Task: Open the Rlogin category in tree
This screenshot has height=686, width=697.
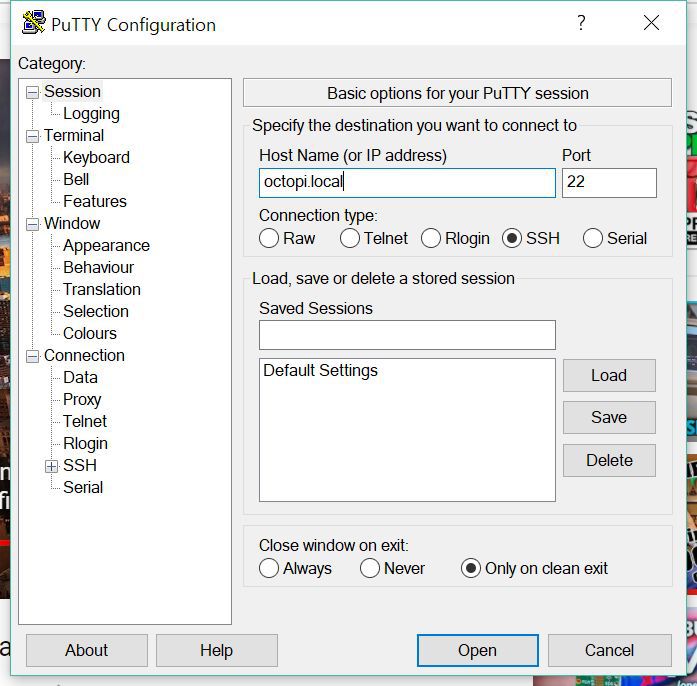Action: click(85, 443)
